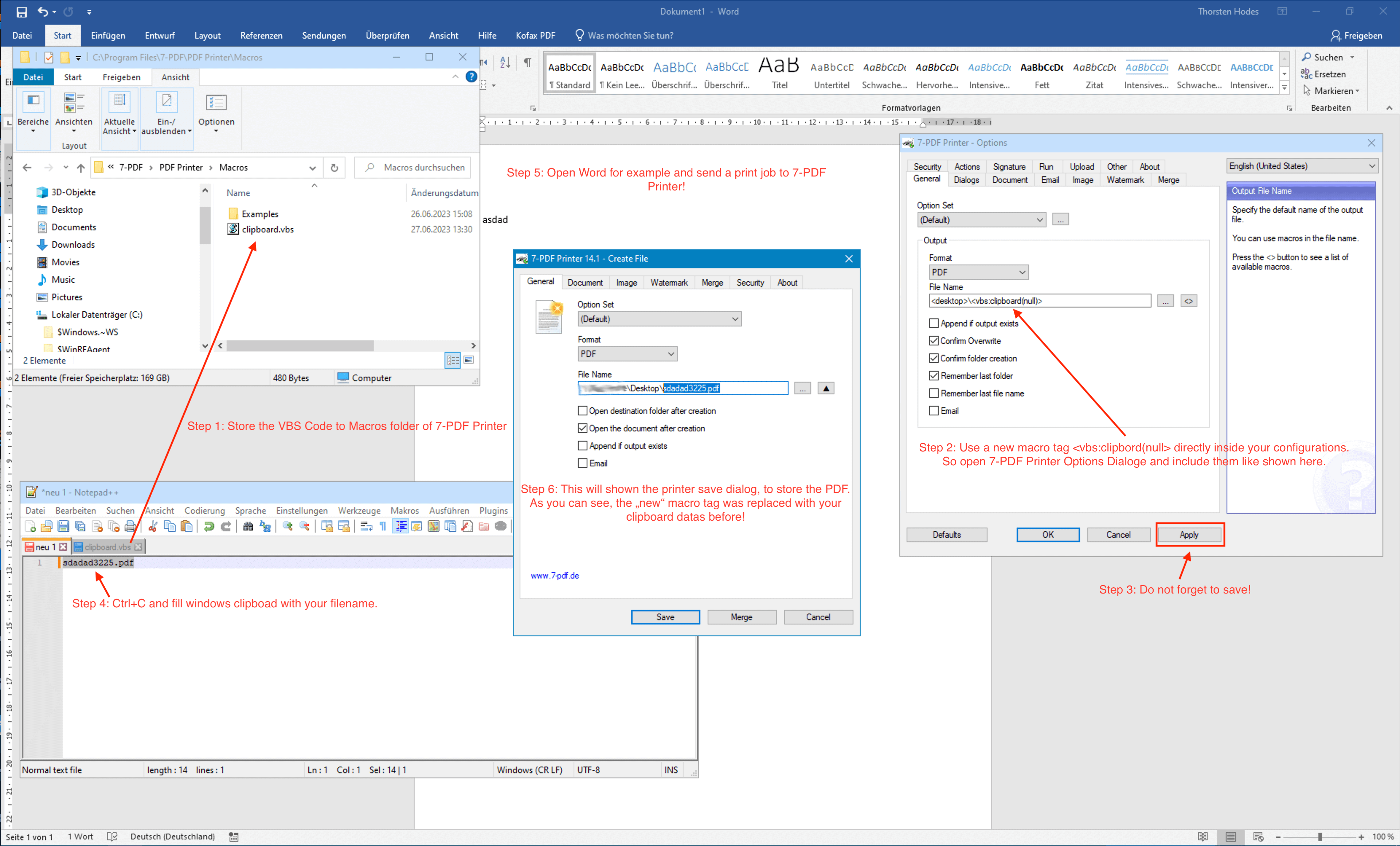1400x846 pixels.
Task: Show all characters pilcrow icon in Notepad++
Action: point(383,526)
